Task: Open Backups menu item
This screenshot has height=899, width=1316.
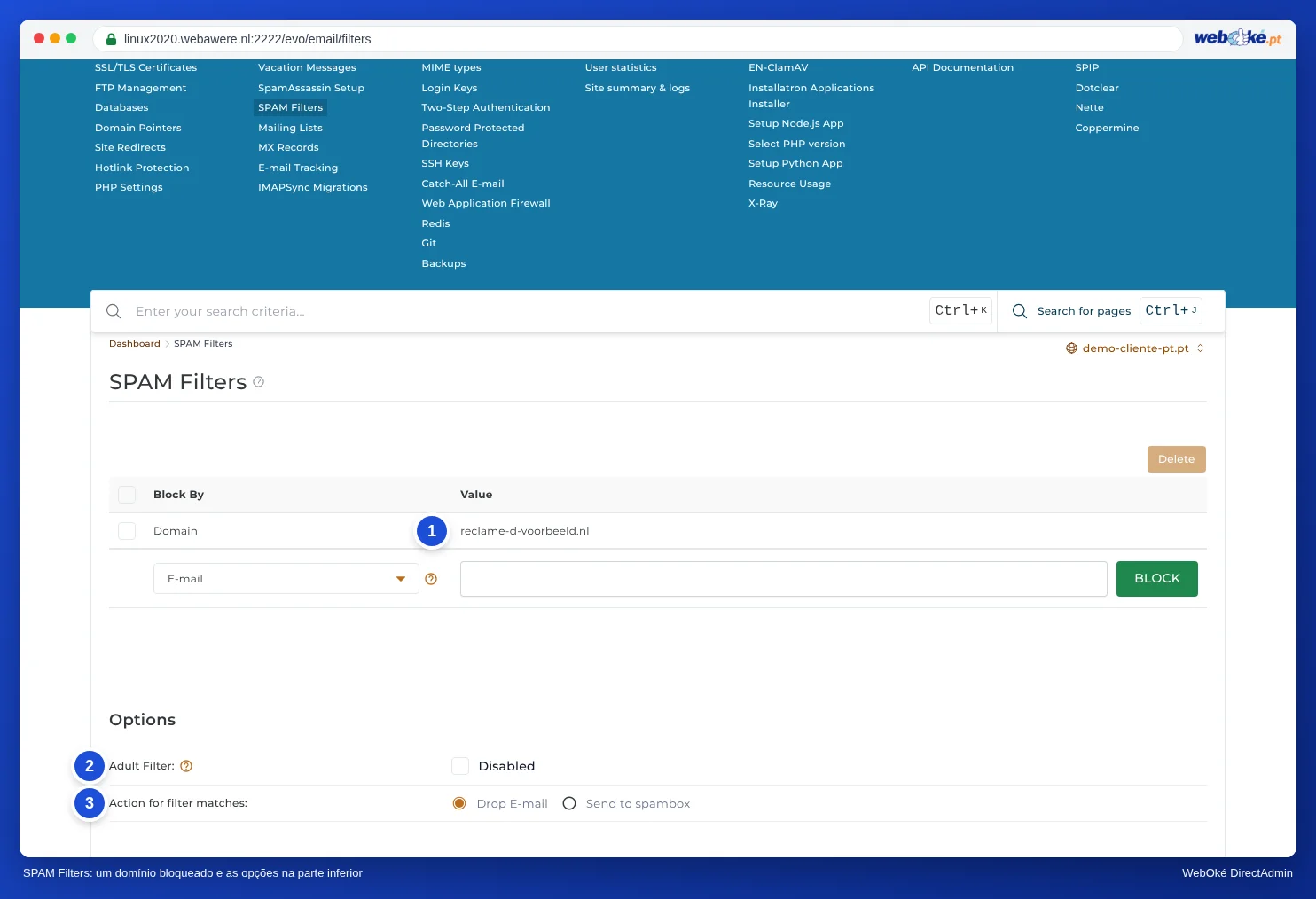Action: click(x=443, y=263)
